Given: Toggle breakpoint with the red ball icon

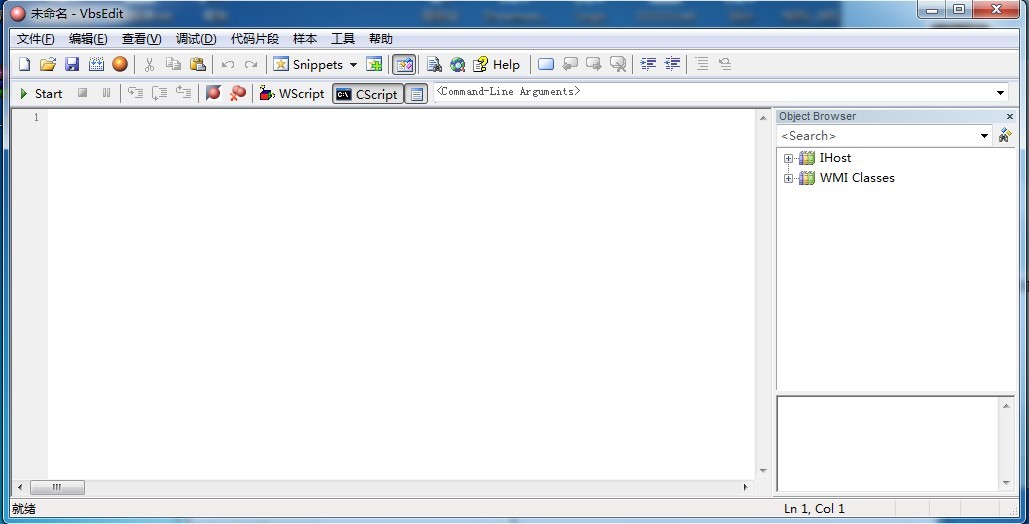Looking at the screenshot, I should (213, 93).
